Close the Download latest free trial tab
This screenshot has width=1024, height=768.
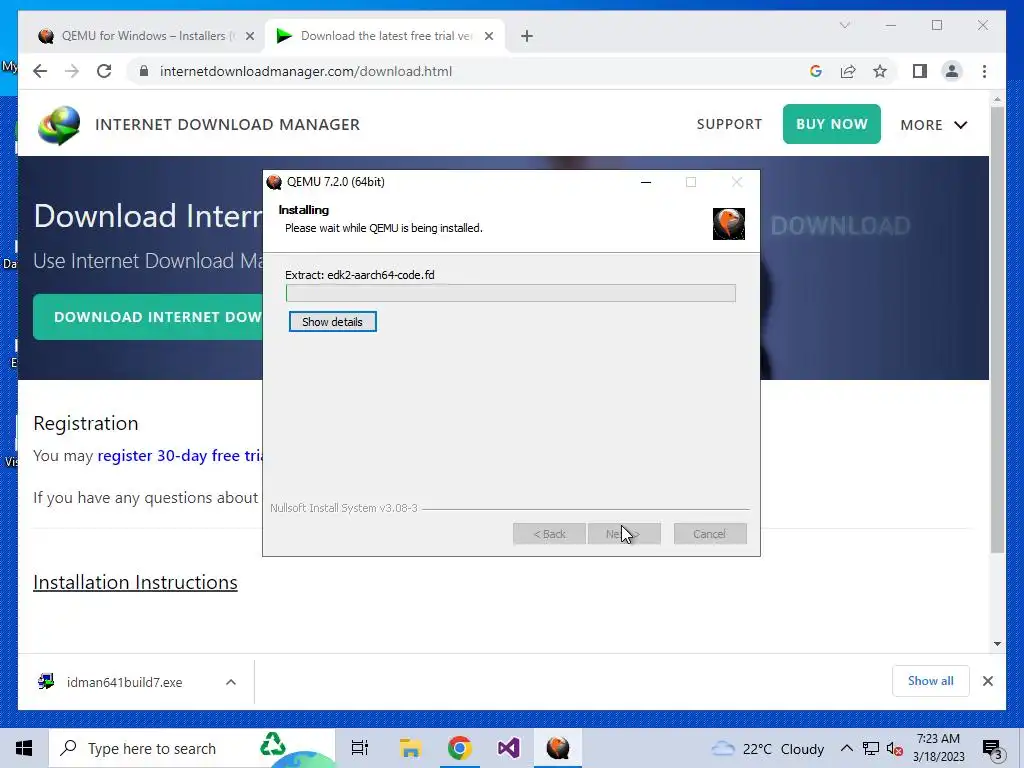pos(488,36)
